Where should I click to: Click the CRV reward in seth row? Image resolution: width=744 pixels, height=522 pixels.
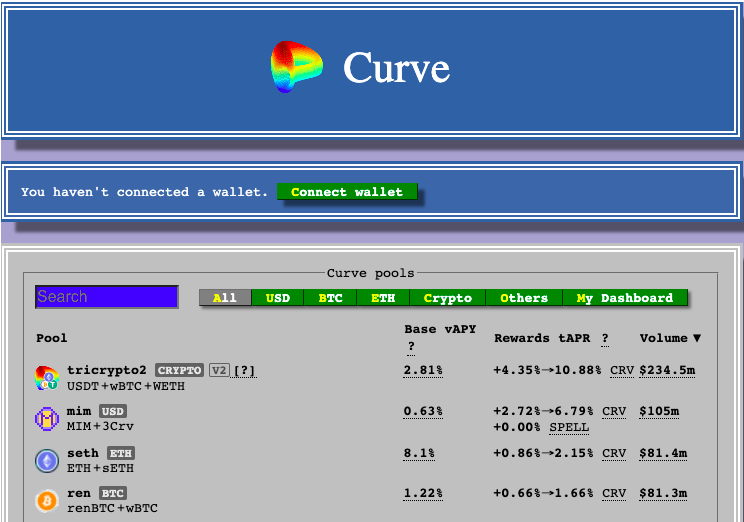tap(614, 453)
